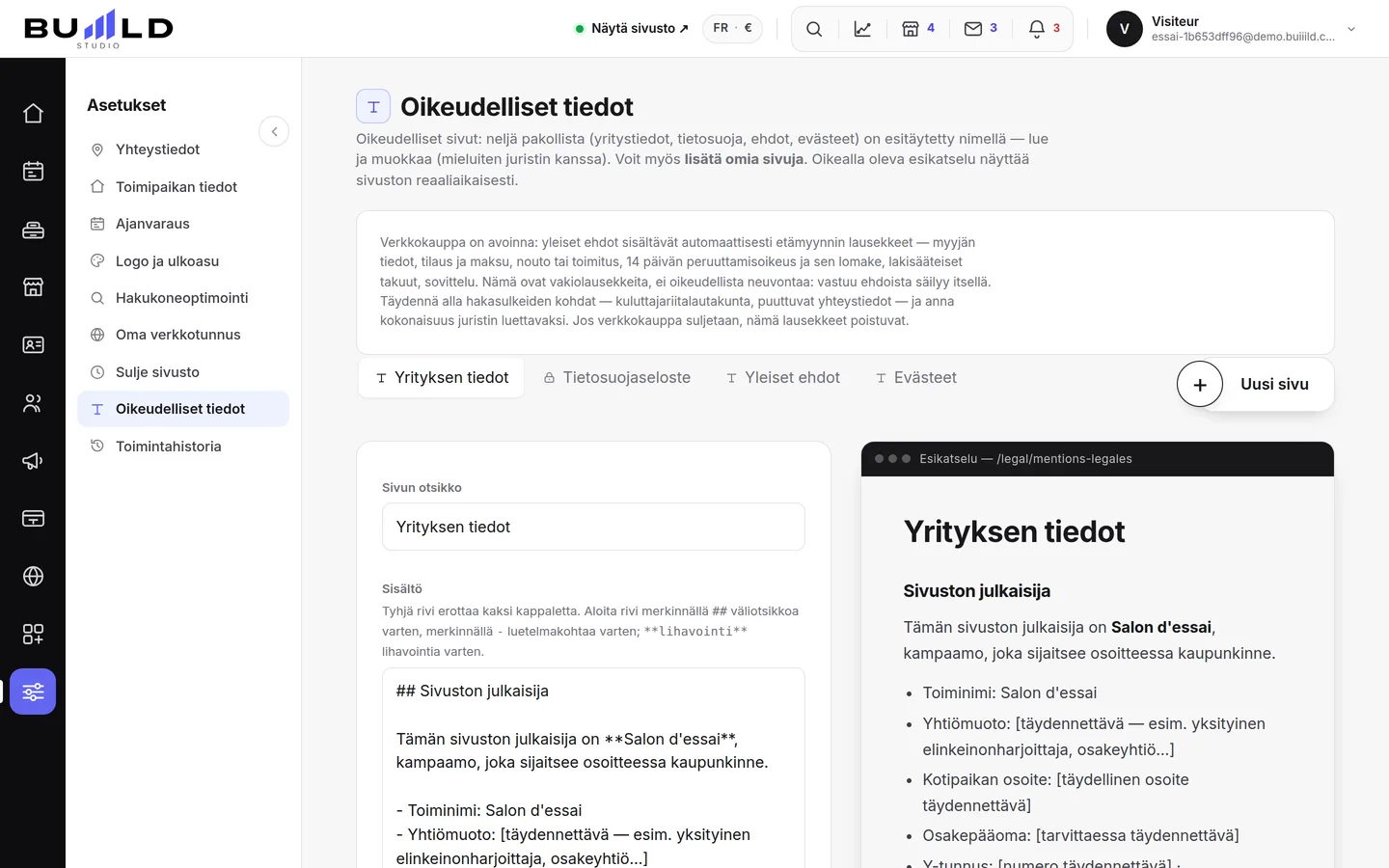
Task: Collapse the Asetukset panel with chevron
Action: click(274, 131)
